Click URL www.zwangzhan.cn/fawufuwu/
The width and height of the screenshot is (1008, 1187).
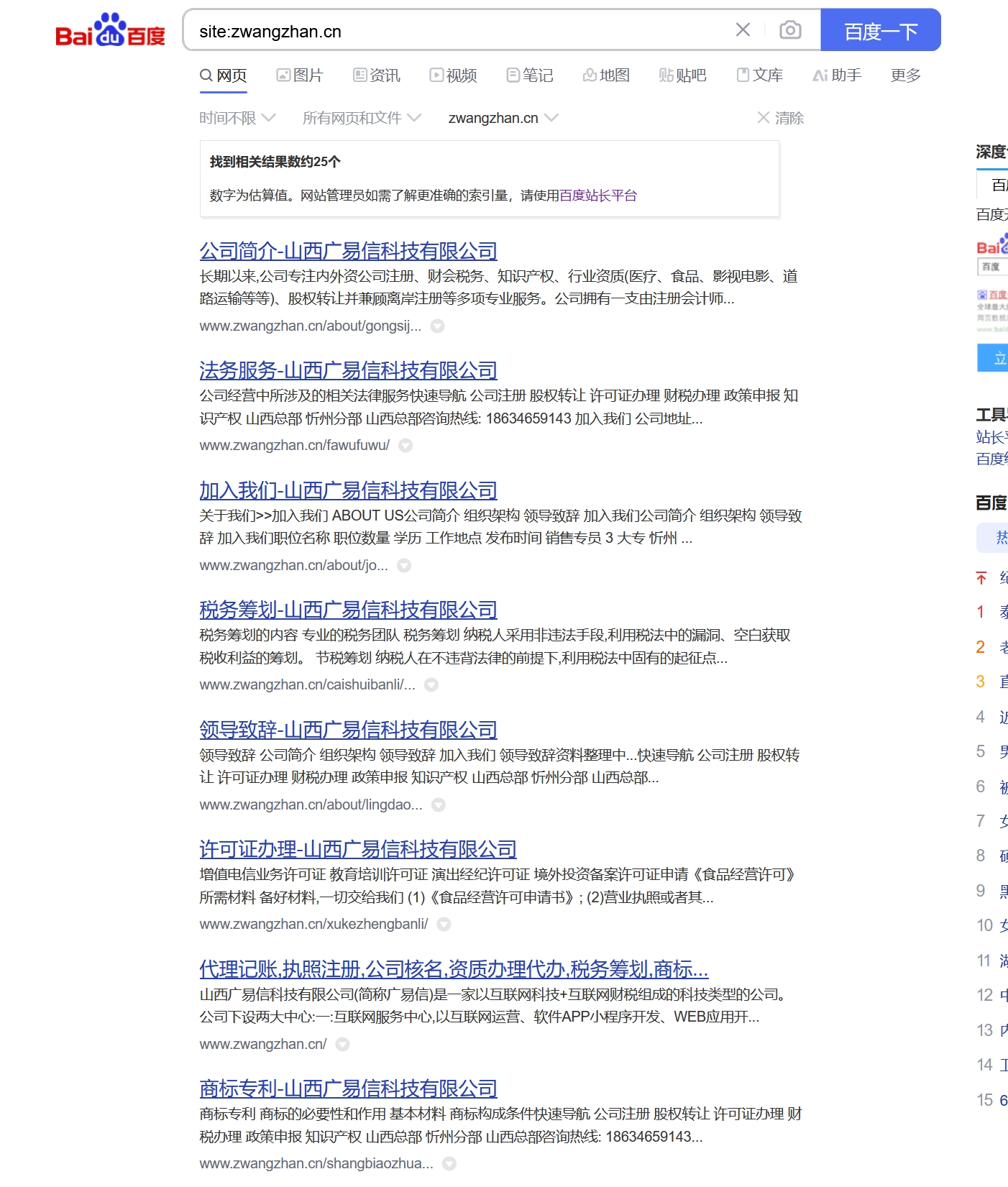tap(295, 446)
